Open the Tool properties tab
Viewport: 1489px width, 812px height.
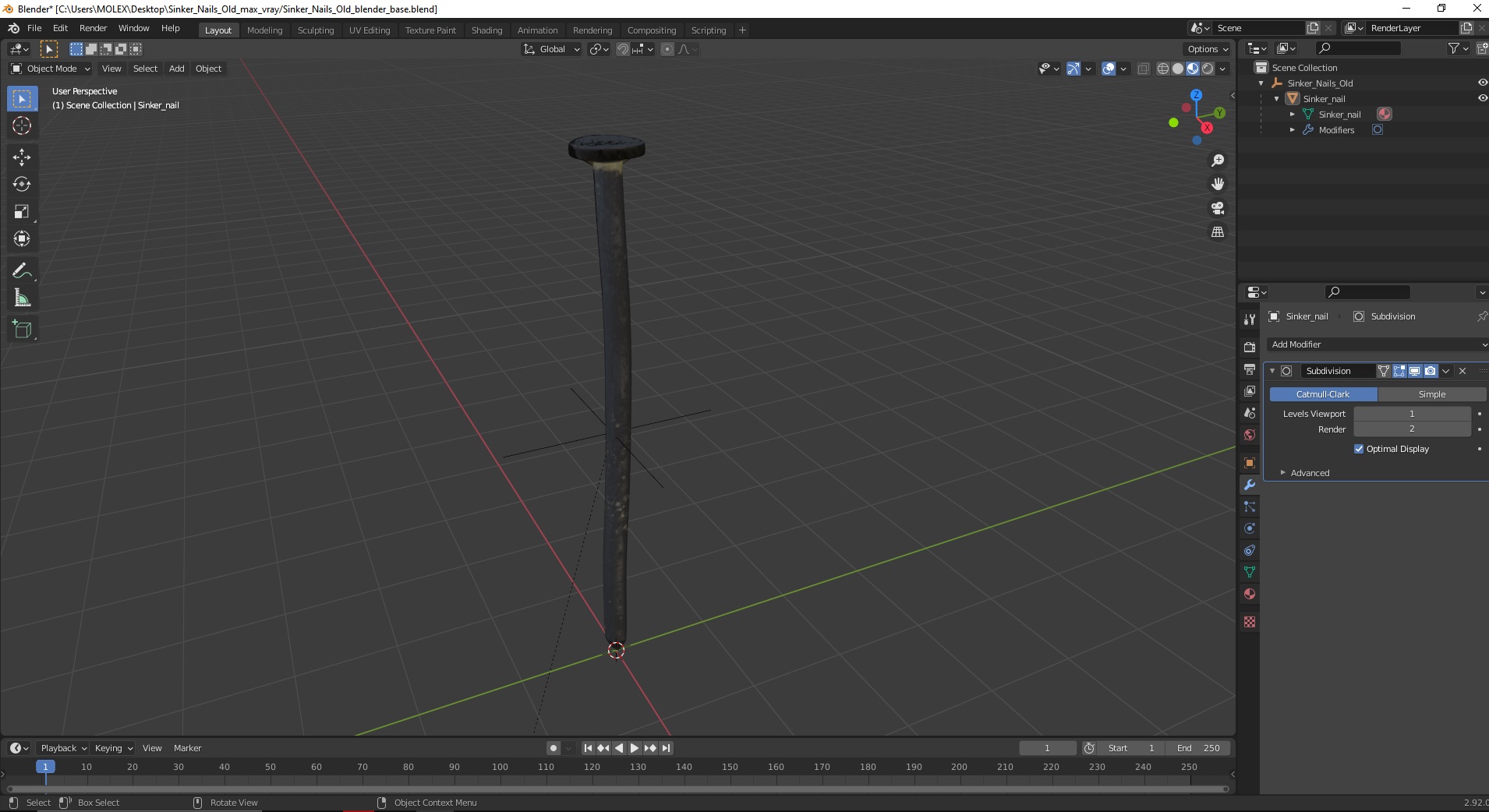pos(1250,320)
